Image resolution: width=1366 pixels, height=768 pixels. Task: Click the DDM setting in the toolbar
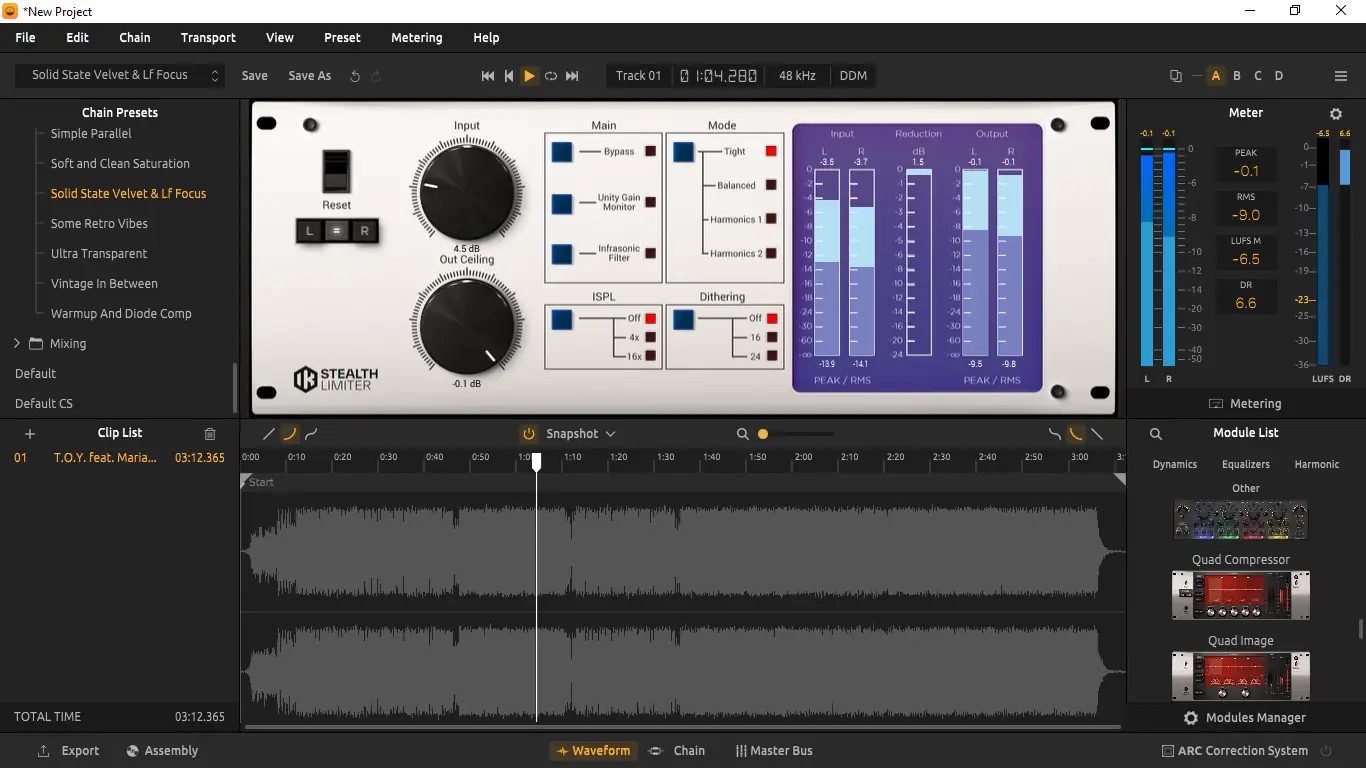pos(853,76)
